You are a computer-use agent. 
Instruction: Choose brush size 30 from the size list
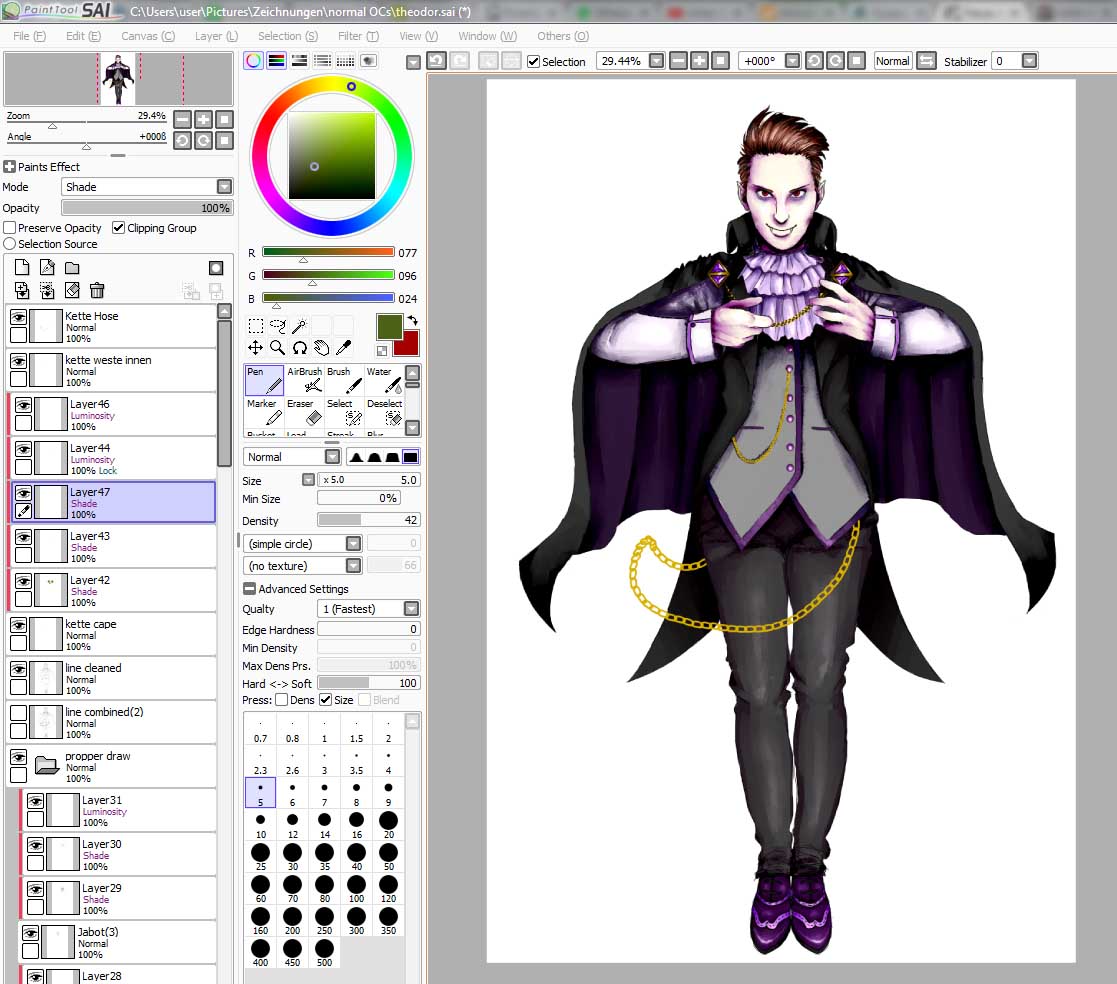(x=292, y=858)
